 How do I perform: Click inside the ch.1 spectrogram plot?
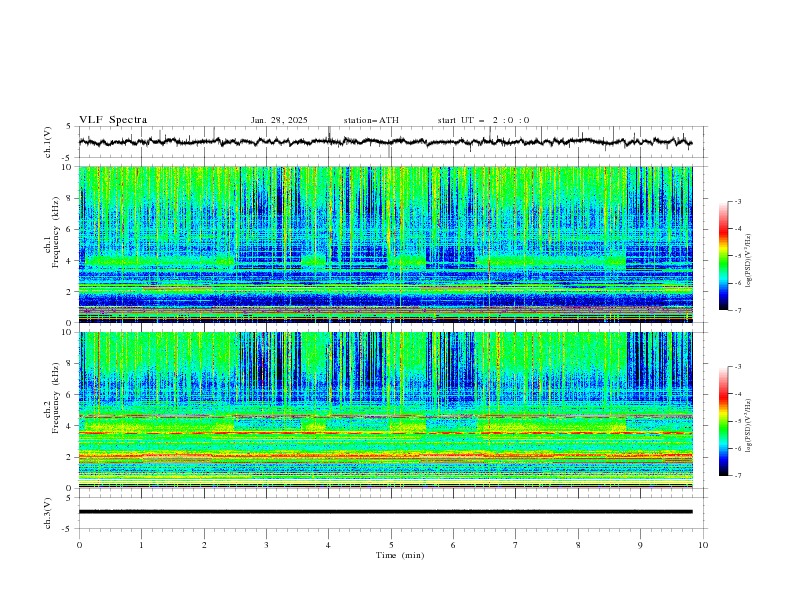coord(385,244)
